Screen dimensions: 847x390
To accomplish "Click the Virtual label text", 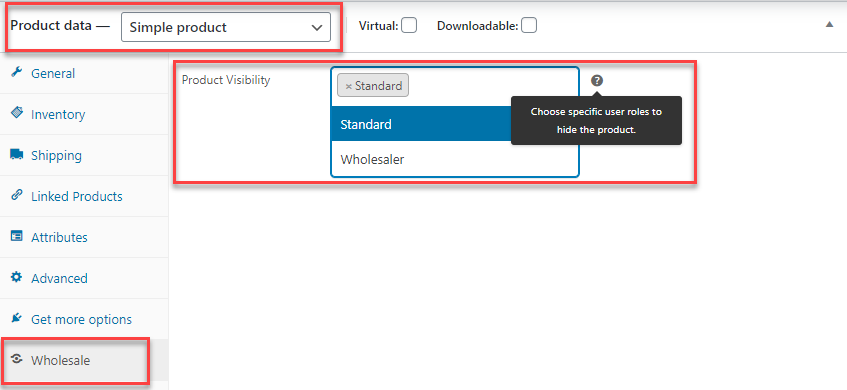I will (x=378, y=25).
